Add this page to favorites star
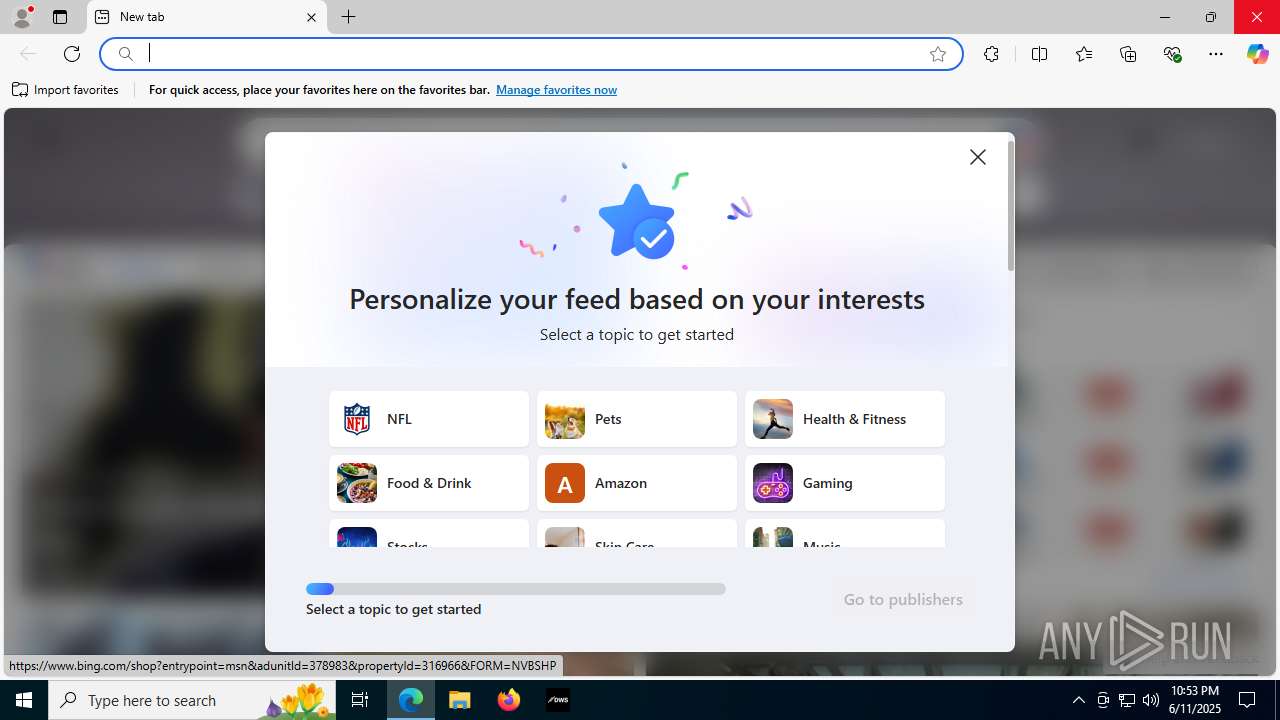 coord(938,54)
